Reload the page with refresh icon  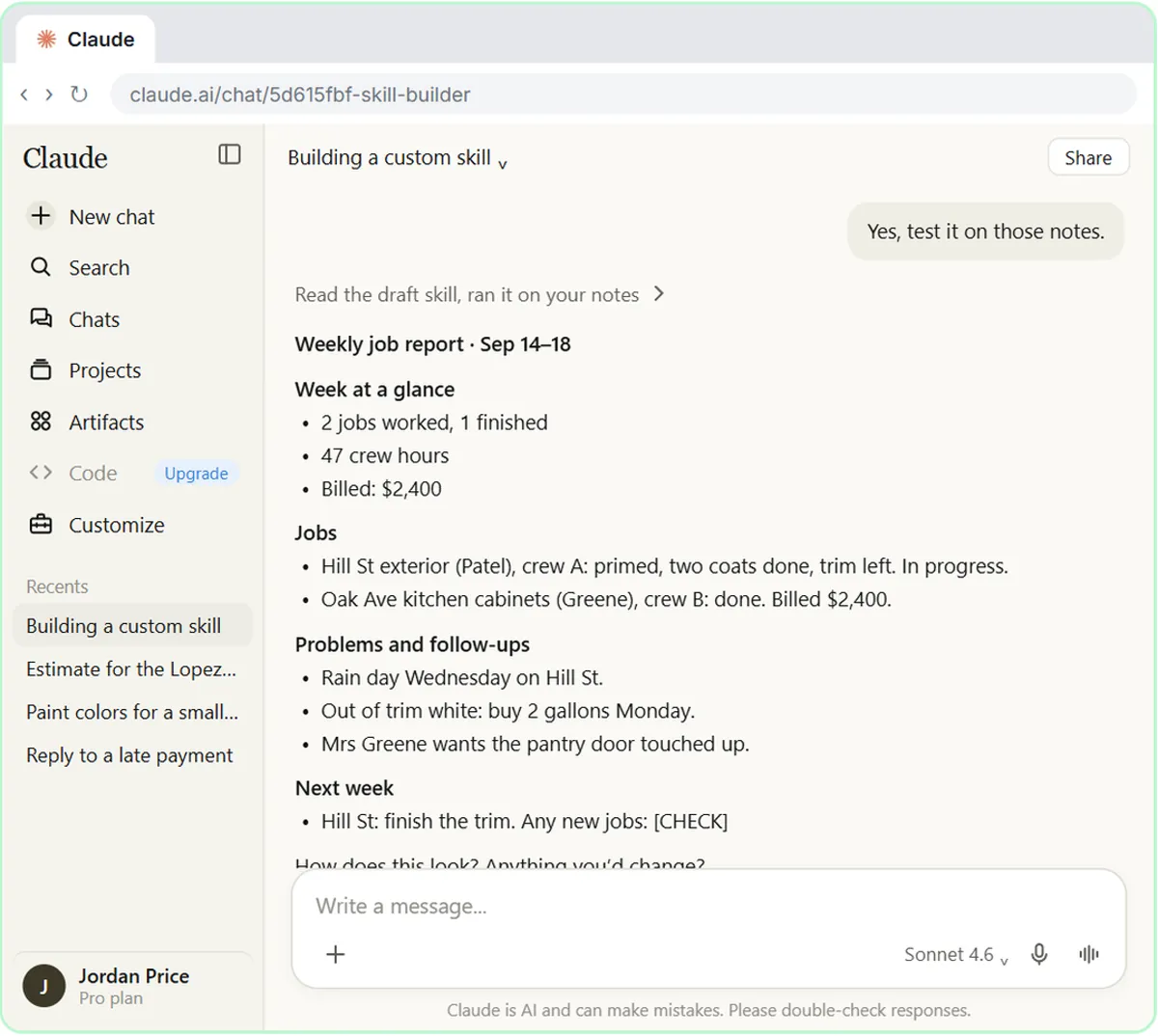tap(79, 95)
